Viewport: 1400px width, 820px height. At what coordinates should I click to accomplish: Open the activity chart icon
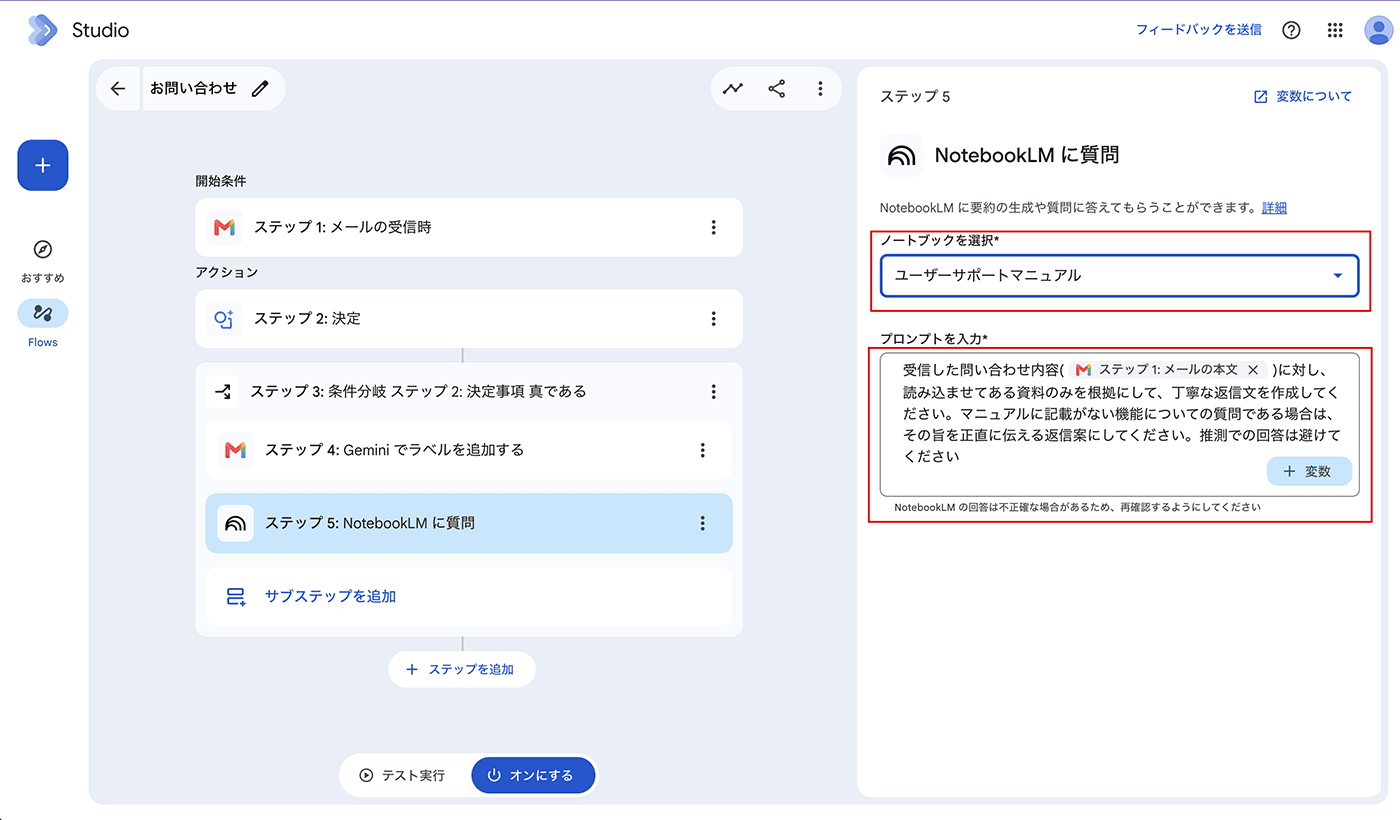733,88
